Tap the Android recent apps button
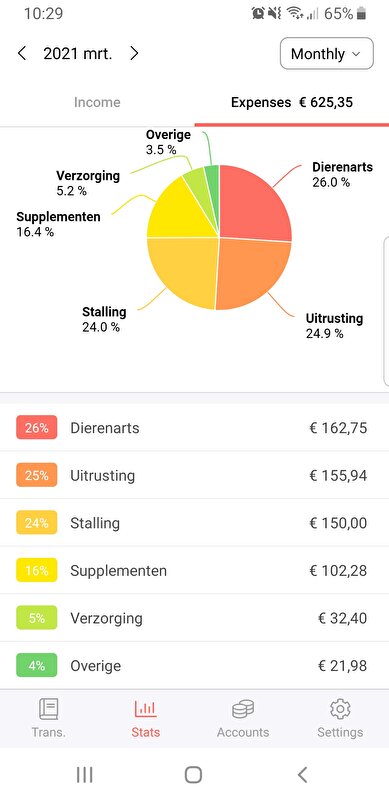Image resolution: width=389 pixels, height=800 pixels. [85, 774]
